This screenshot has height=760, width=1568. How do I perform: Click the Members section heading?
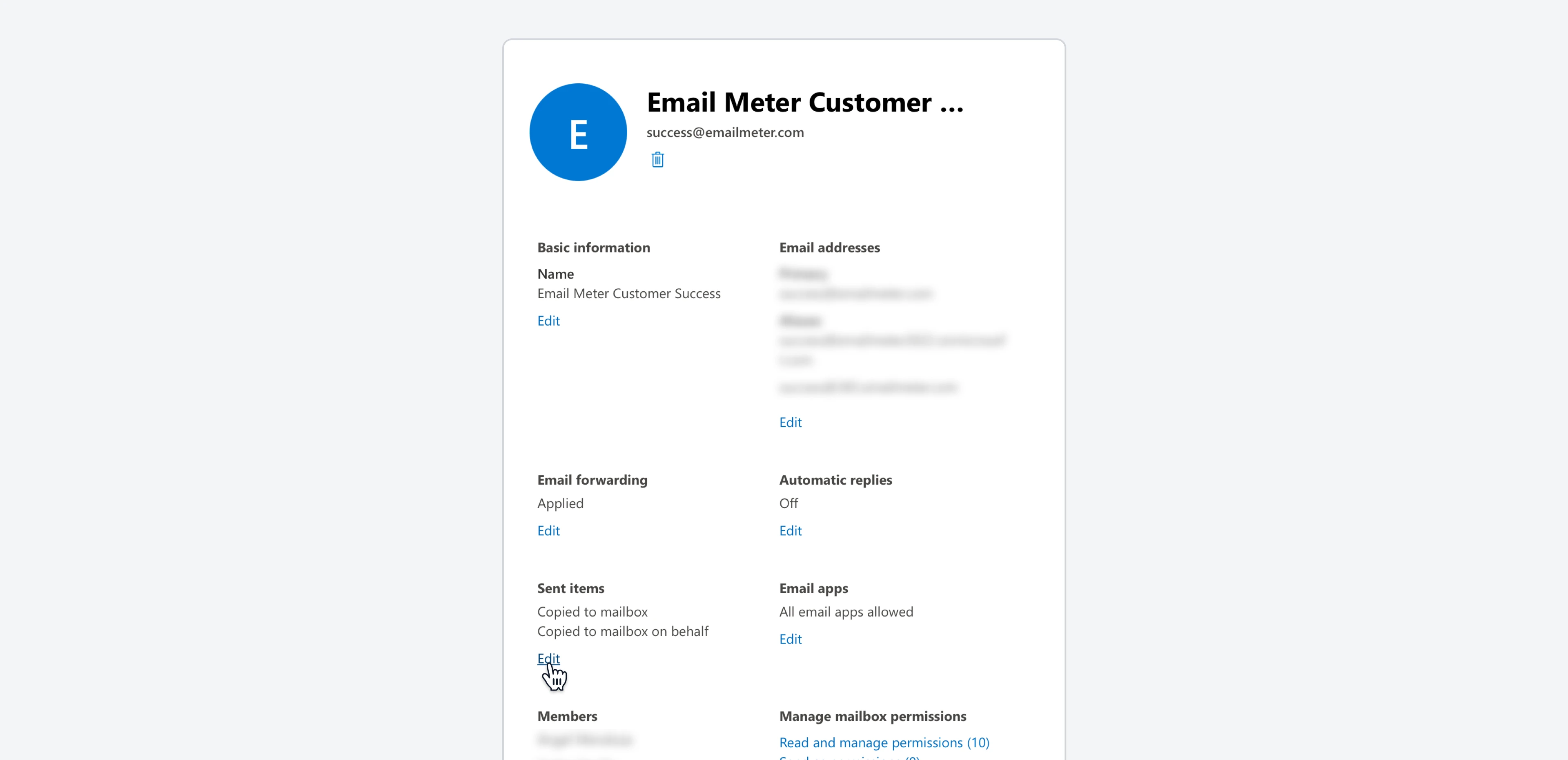(567, 716)
